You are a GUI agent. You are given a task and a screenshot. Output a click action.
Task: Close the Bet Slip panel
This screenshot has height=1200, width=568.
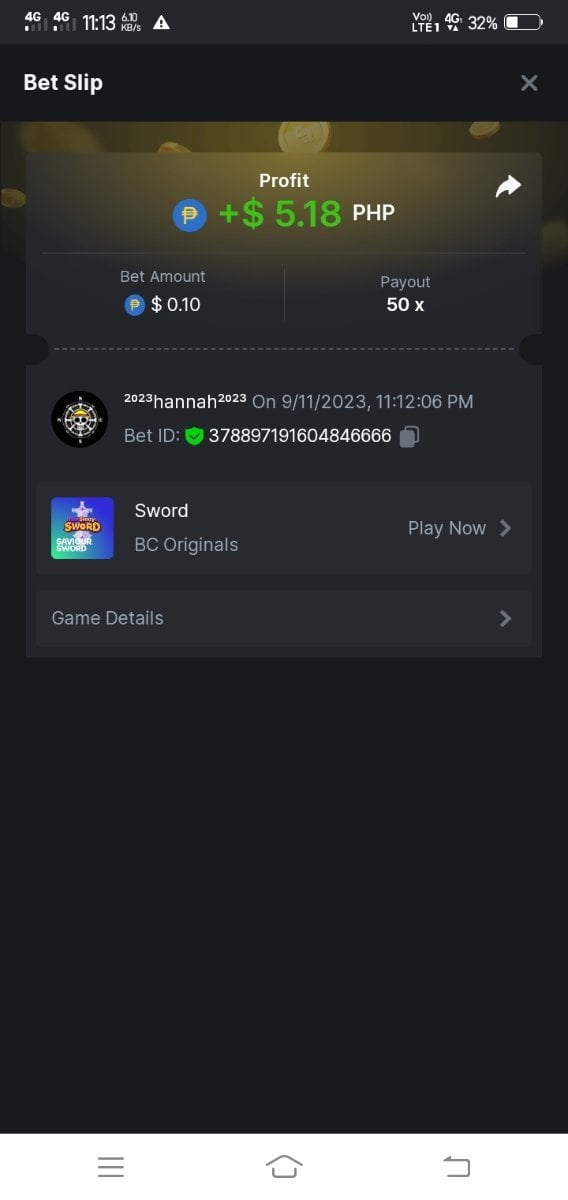coord(529,83)
